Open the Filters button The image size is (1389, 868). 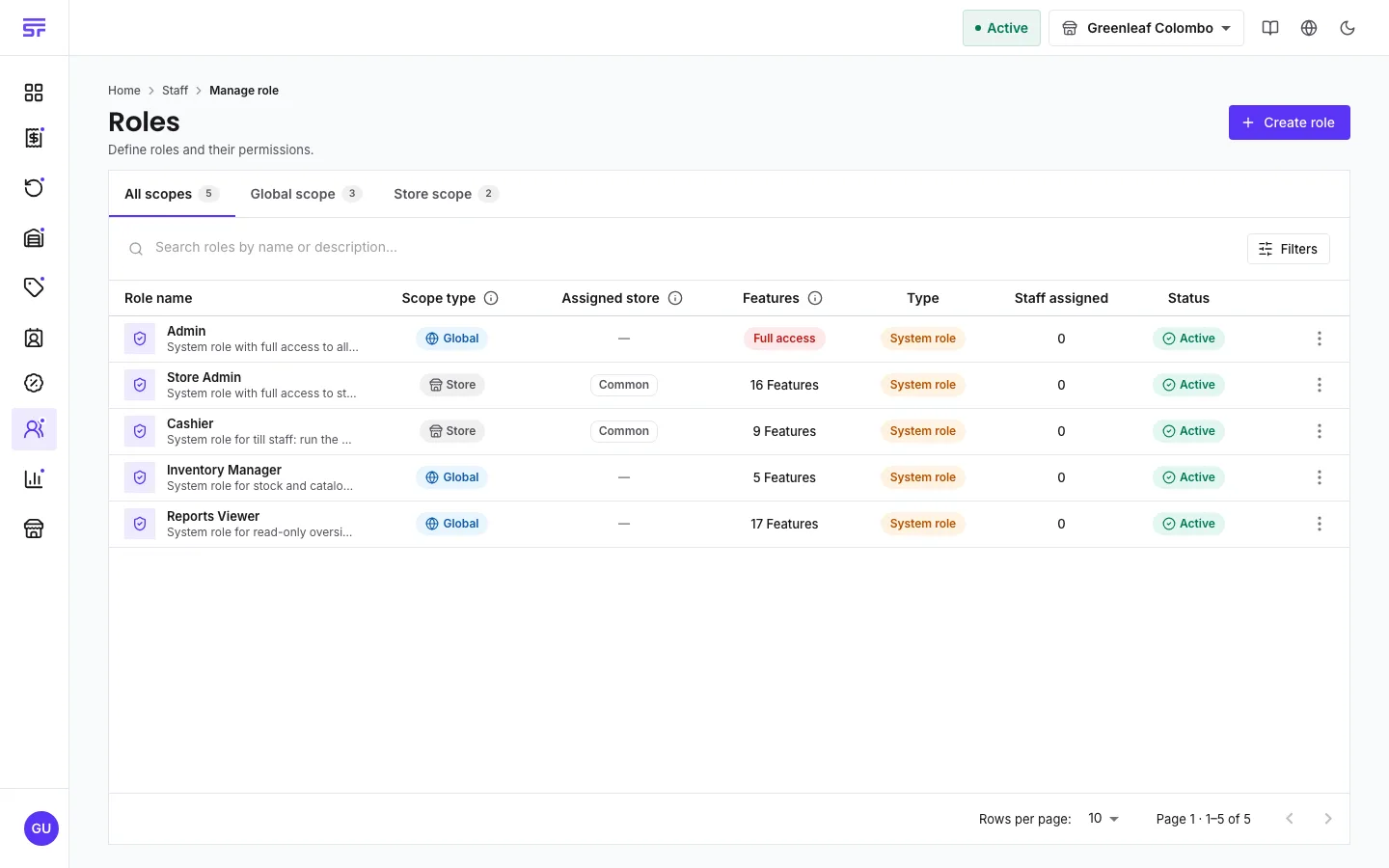pyautogui.click(x=1288, y=249)
